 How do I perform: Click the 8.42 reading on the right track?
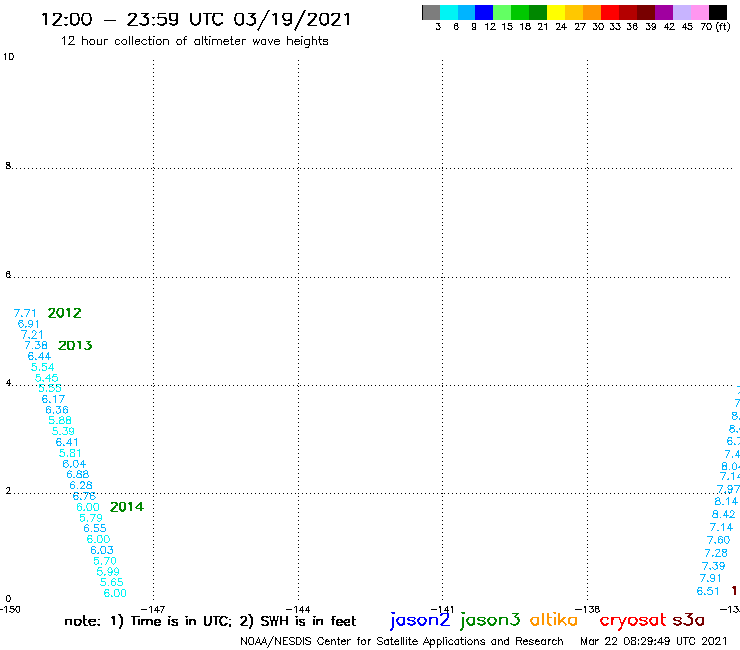723,515
